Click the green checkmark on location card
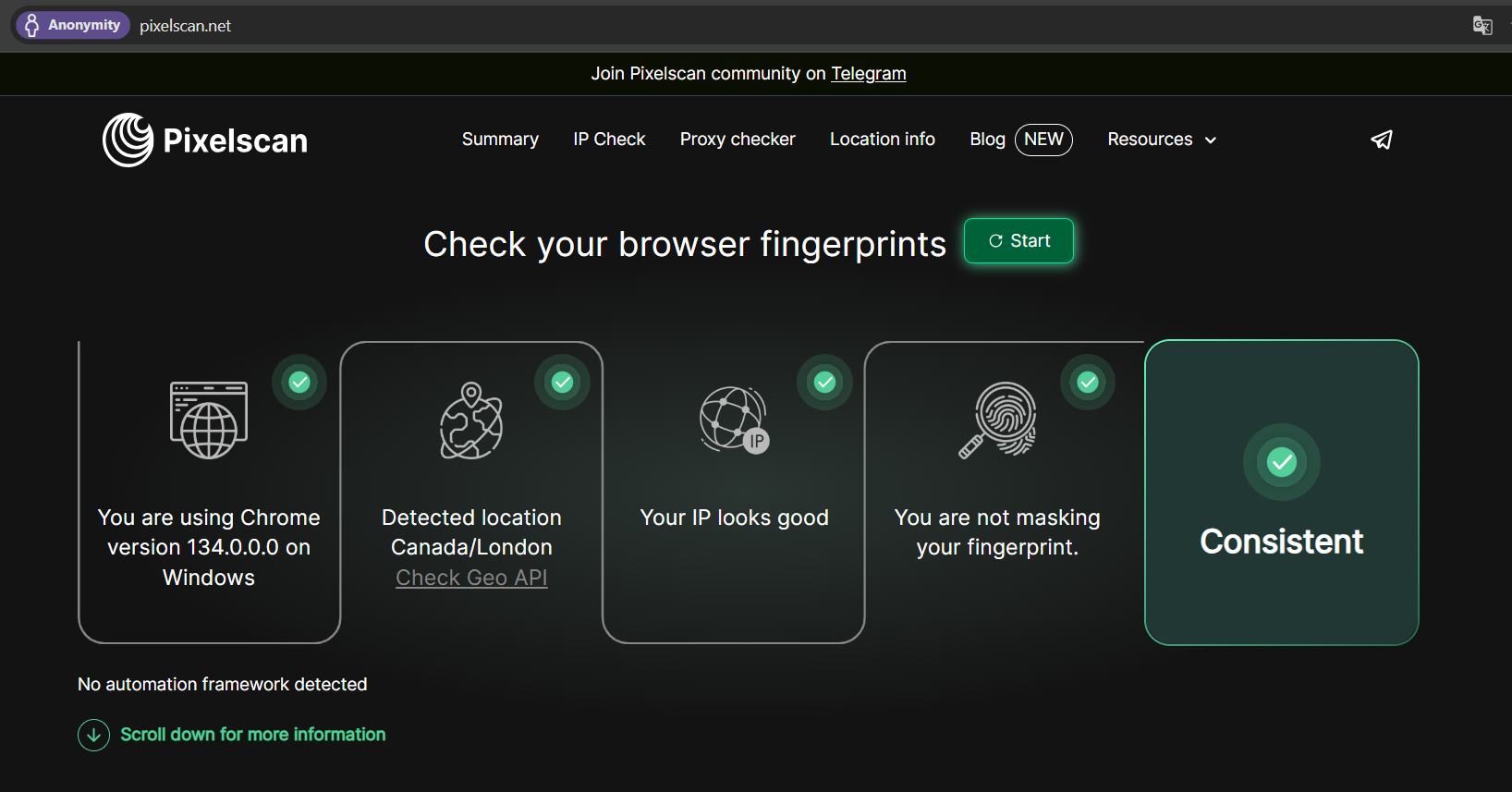This screenshot has height=792, width=1512. tap(562, 383)
